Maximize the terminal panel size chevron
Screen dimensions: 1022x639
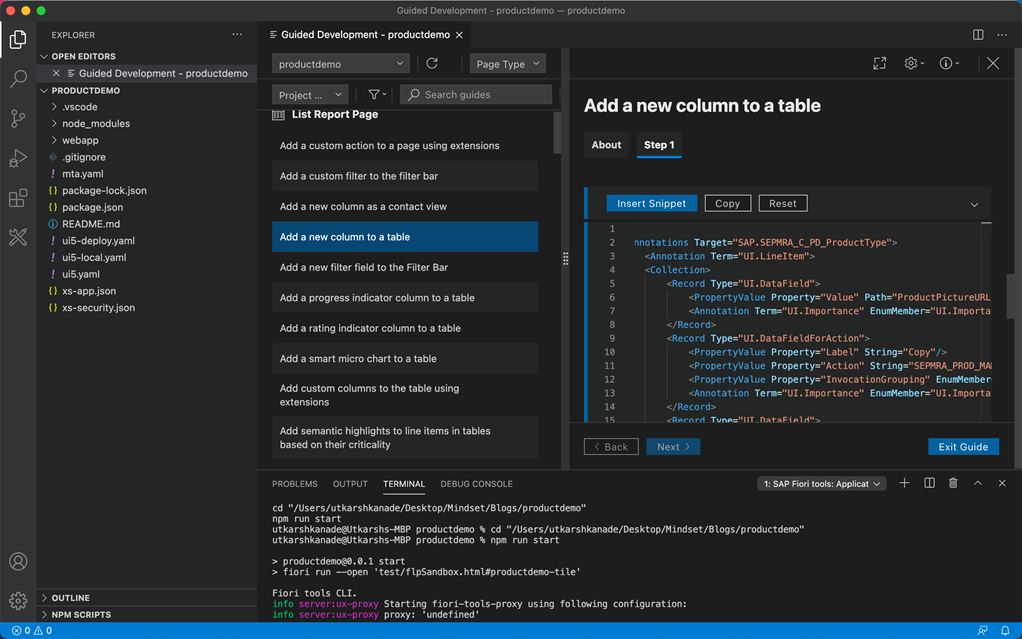tap(978, 483)
